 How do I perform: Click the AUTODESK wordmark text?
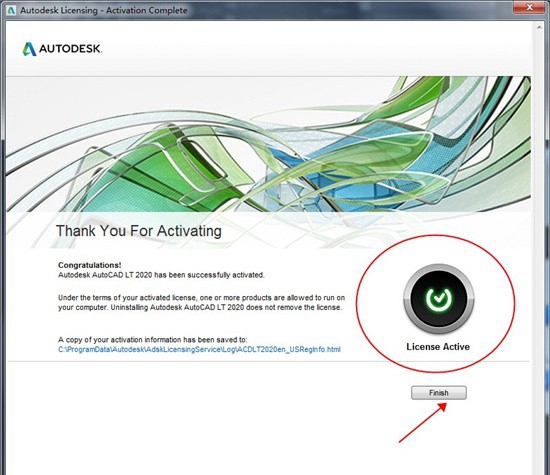pos(70,48)
